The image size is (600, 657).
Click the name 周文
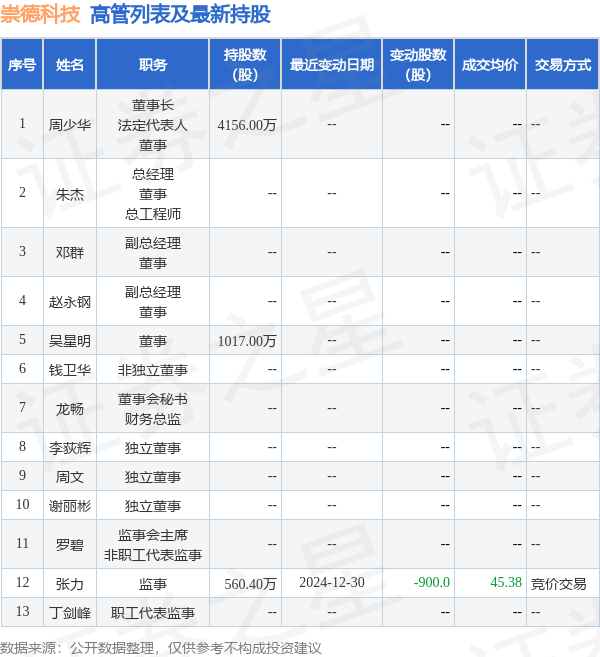click(x=70, y=476)
